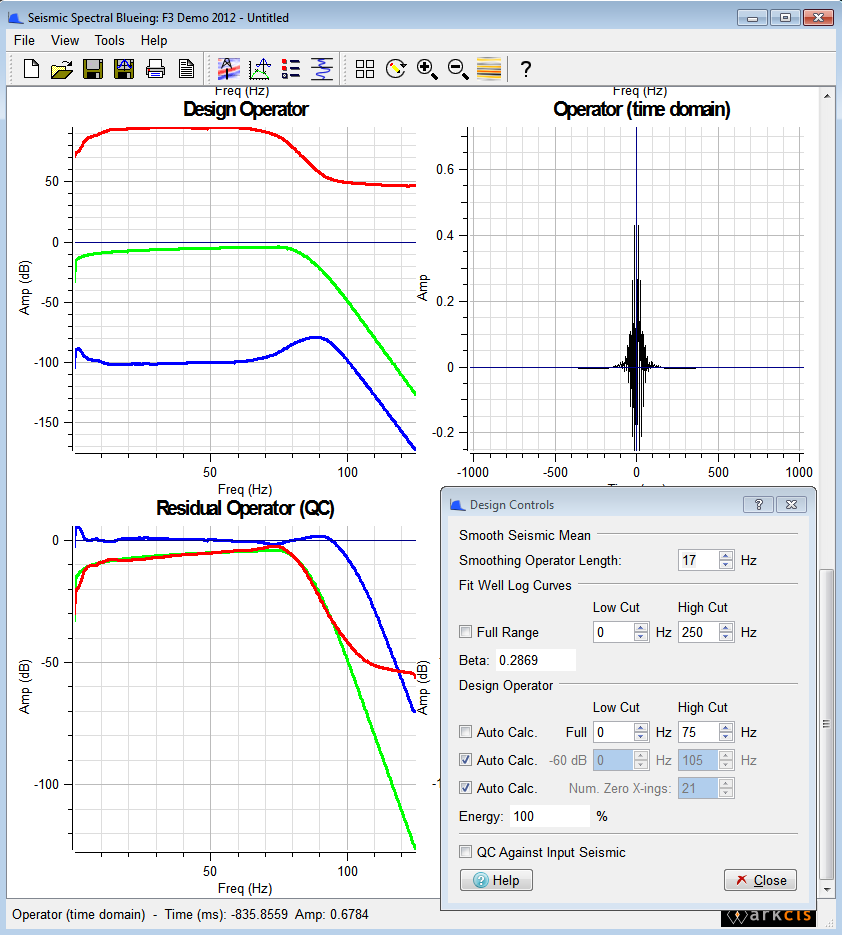The height and width of the screenshot is (935, 842).
Task: Click the Design Operator chart title
Action: [246, 109]
